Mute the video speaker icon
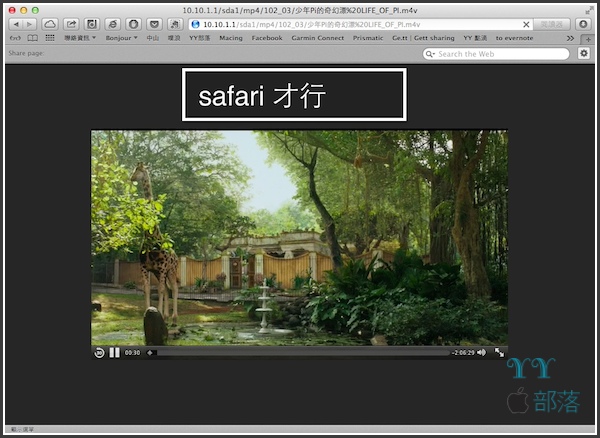600x438 pixels. 481,352
